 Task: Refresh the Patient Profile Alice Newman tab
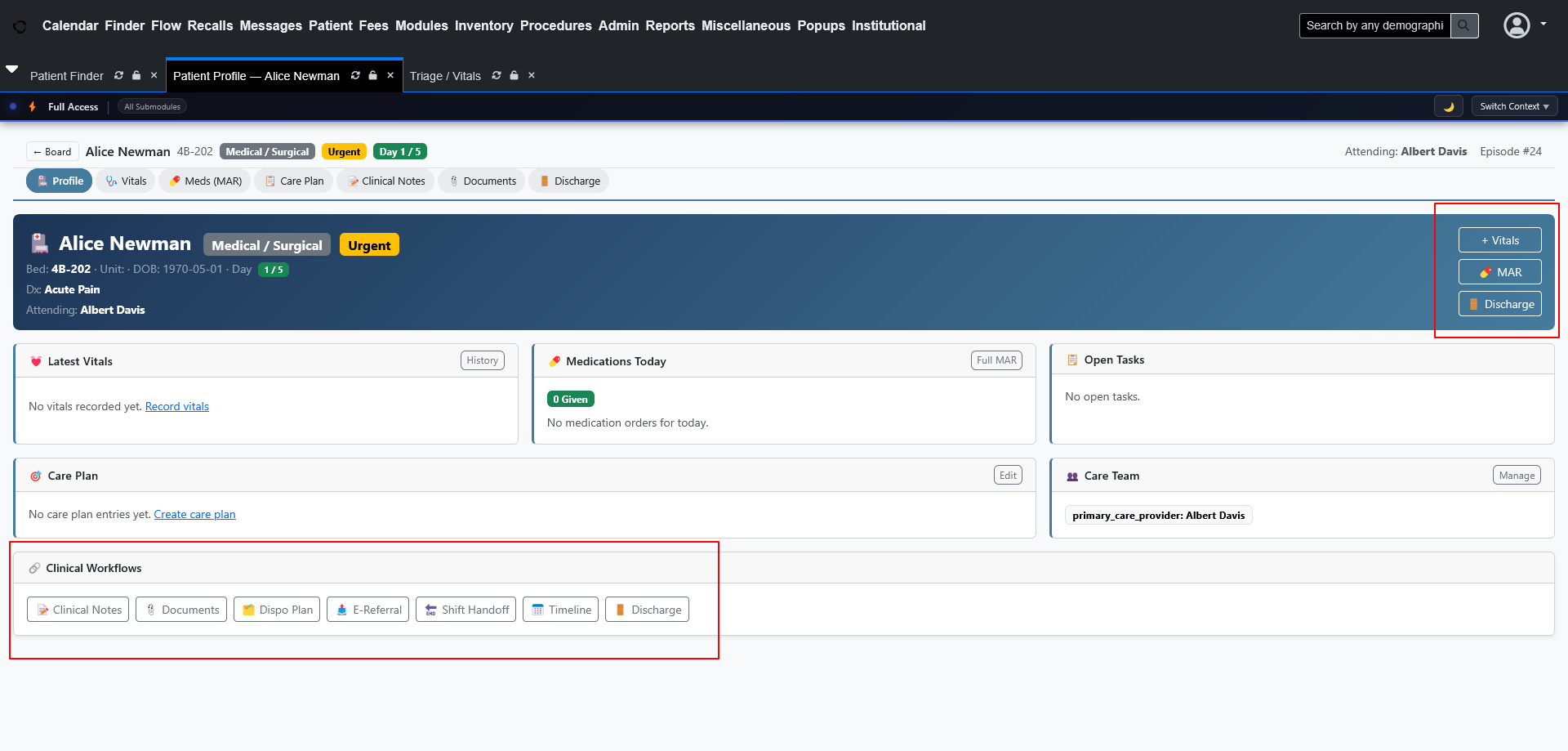355,75
